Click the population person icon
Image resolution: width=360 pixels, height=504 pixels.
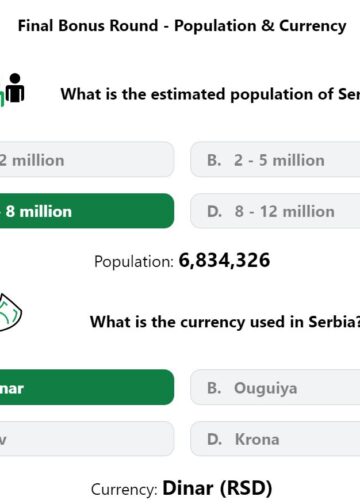tap(15, 88)
